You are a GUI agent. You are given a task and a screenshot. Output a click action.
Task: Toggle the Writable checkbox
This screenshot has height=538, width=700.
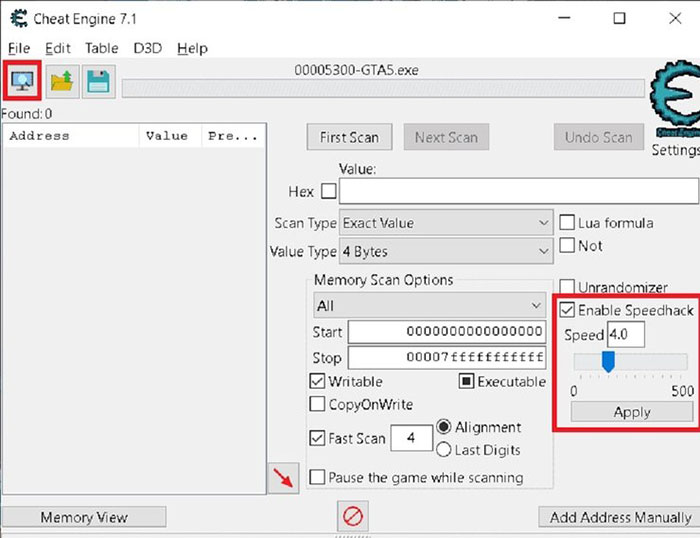(317, 381)
